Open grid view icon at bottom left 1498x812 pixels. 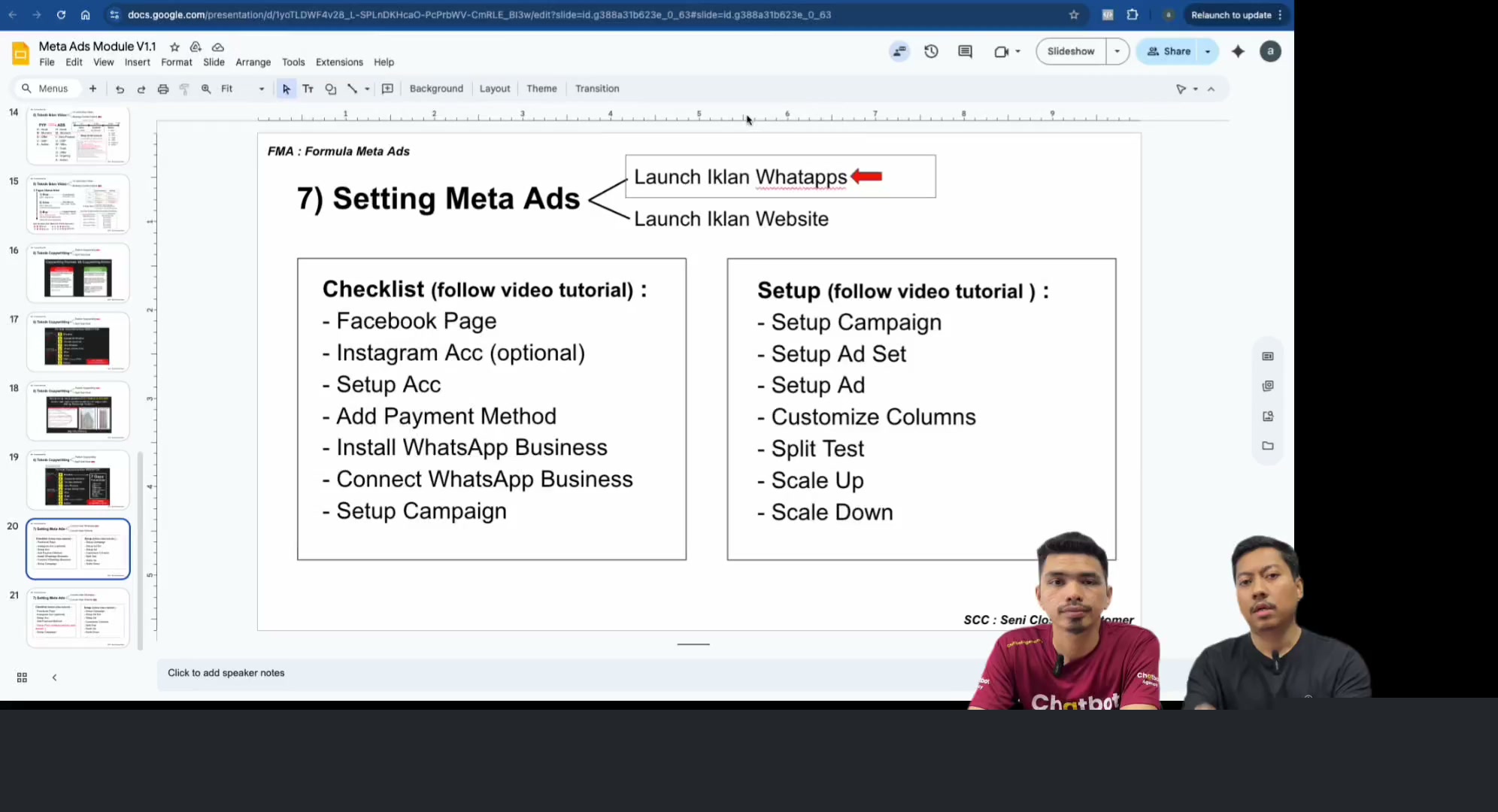22,677
